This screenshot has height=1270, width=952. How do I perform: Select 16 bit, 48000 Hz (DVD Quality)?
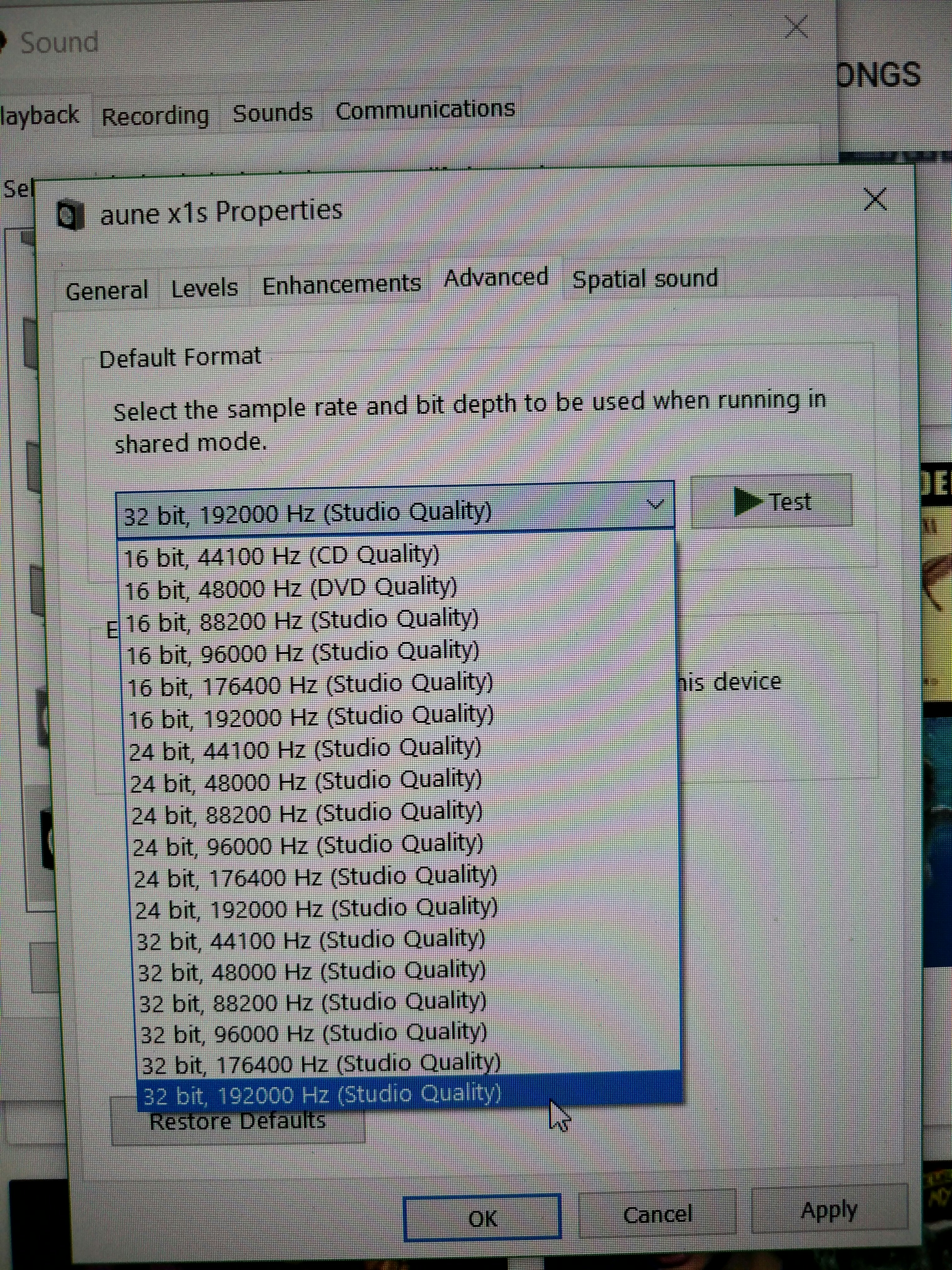coord(290,589)
